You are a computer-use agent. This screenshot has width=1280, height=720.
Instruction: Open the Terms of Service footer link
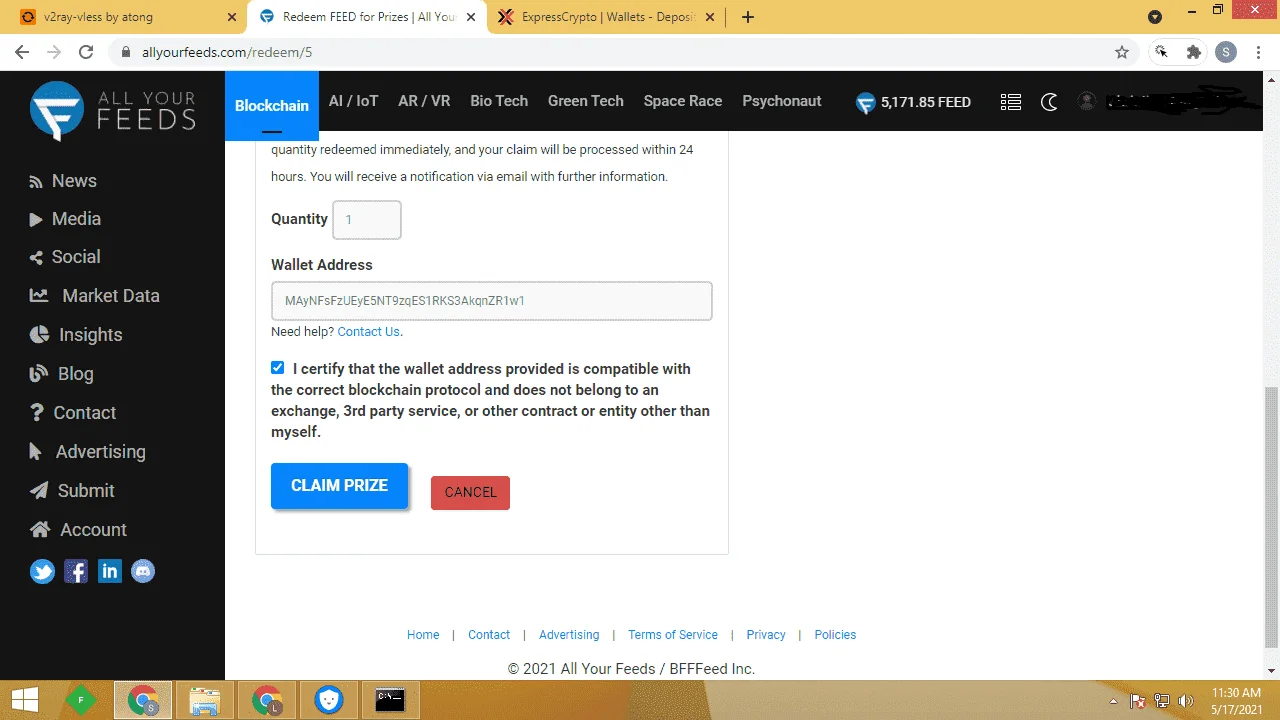point(673,635)
